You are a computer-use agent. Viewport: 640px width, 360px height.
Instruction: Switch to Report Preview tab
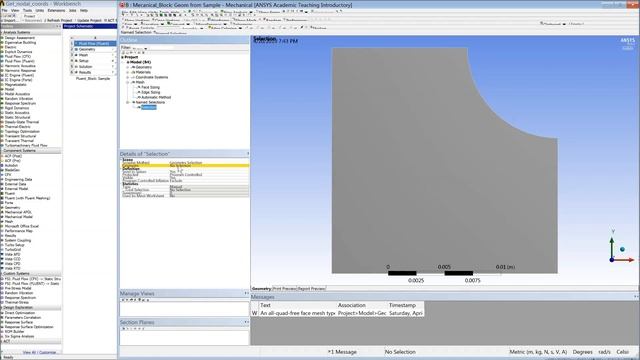click(x=311, y=289)
